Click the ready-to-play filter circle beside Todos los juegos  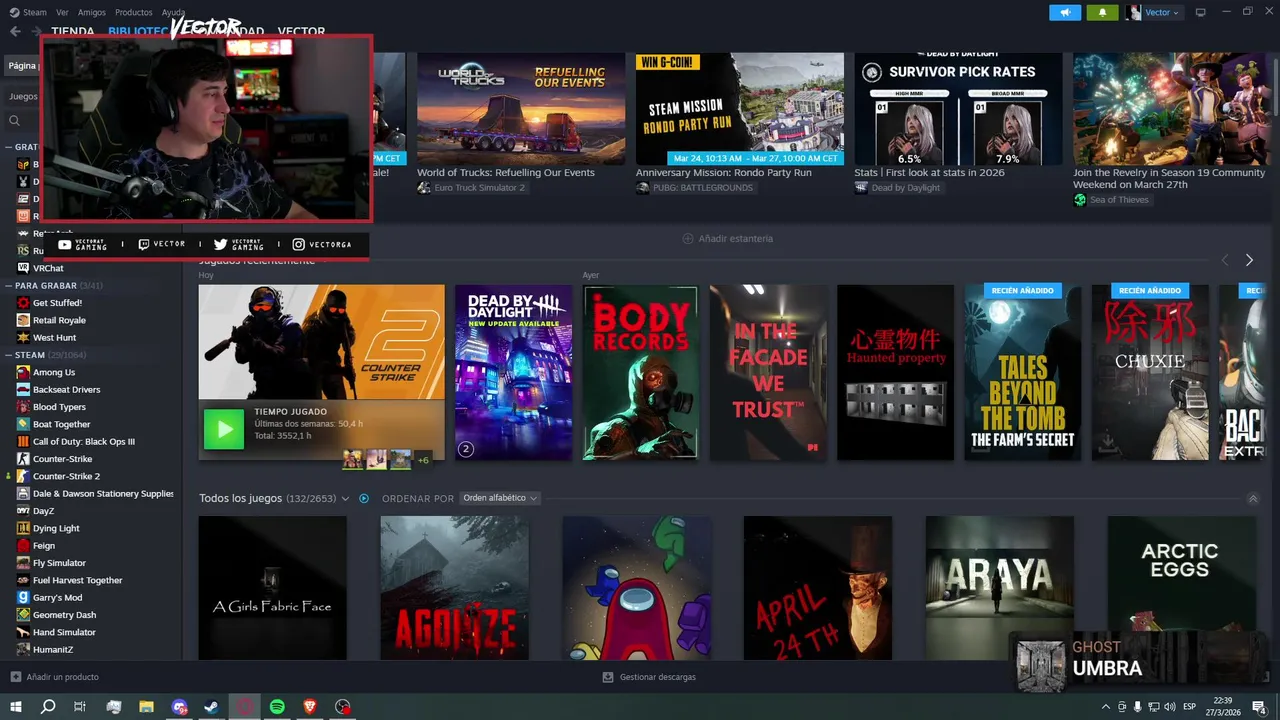click(364, 498)
